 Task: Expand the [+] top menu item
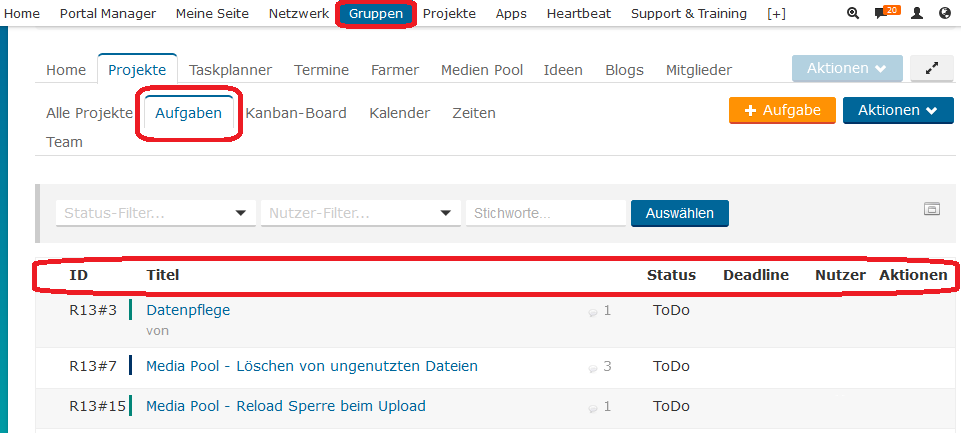coord(776,13)
